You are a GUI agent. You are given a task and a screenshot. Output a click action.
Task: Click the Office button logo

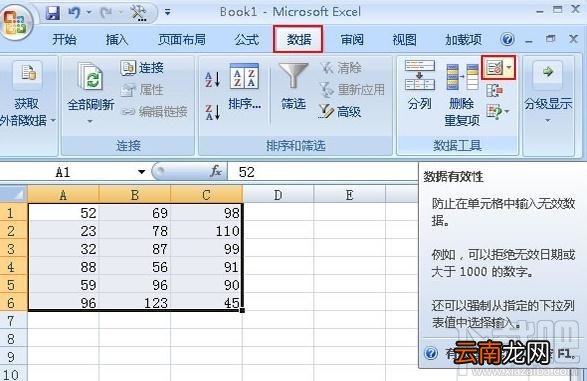(x=16, y=21)
